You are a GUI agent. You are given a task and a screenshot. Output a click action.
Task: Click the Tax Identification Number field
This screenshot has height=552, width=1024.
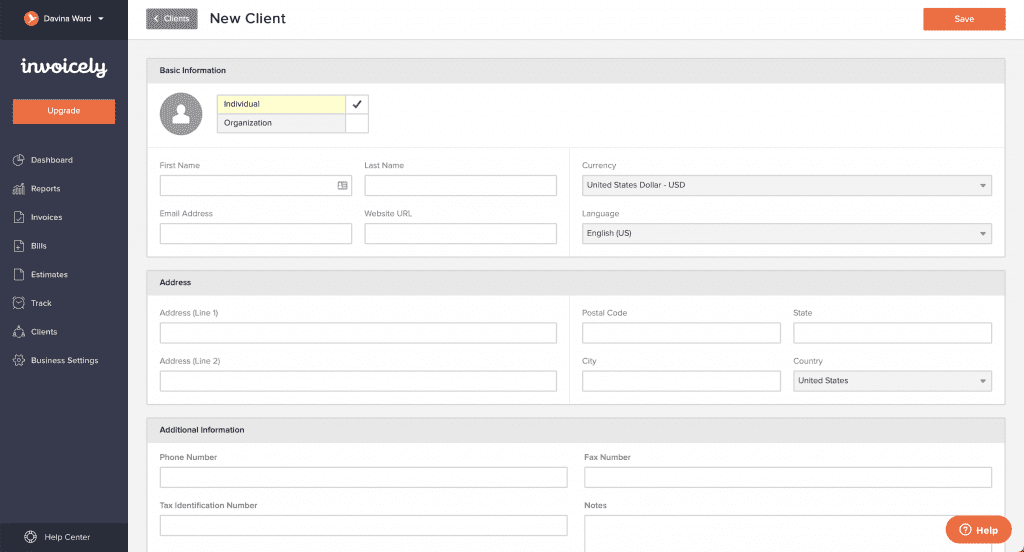point(363,525)
